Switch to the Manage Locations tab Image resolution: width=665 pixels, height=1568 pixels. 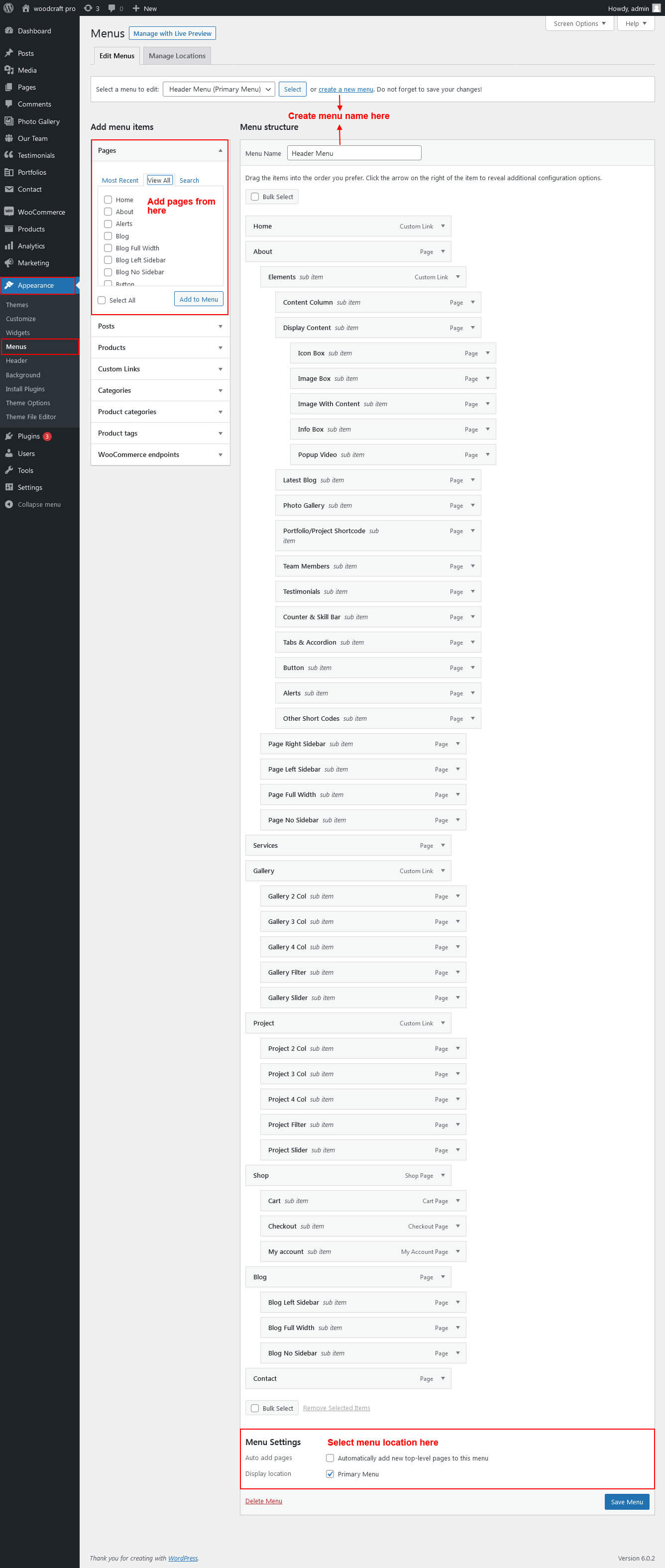pos(177,55)
